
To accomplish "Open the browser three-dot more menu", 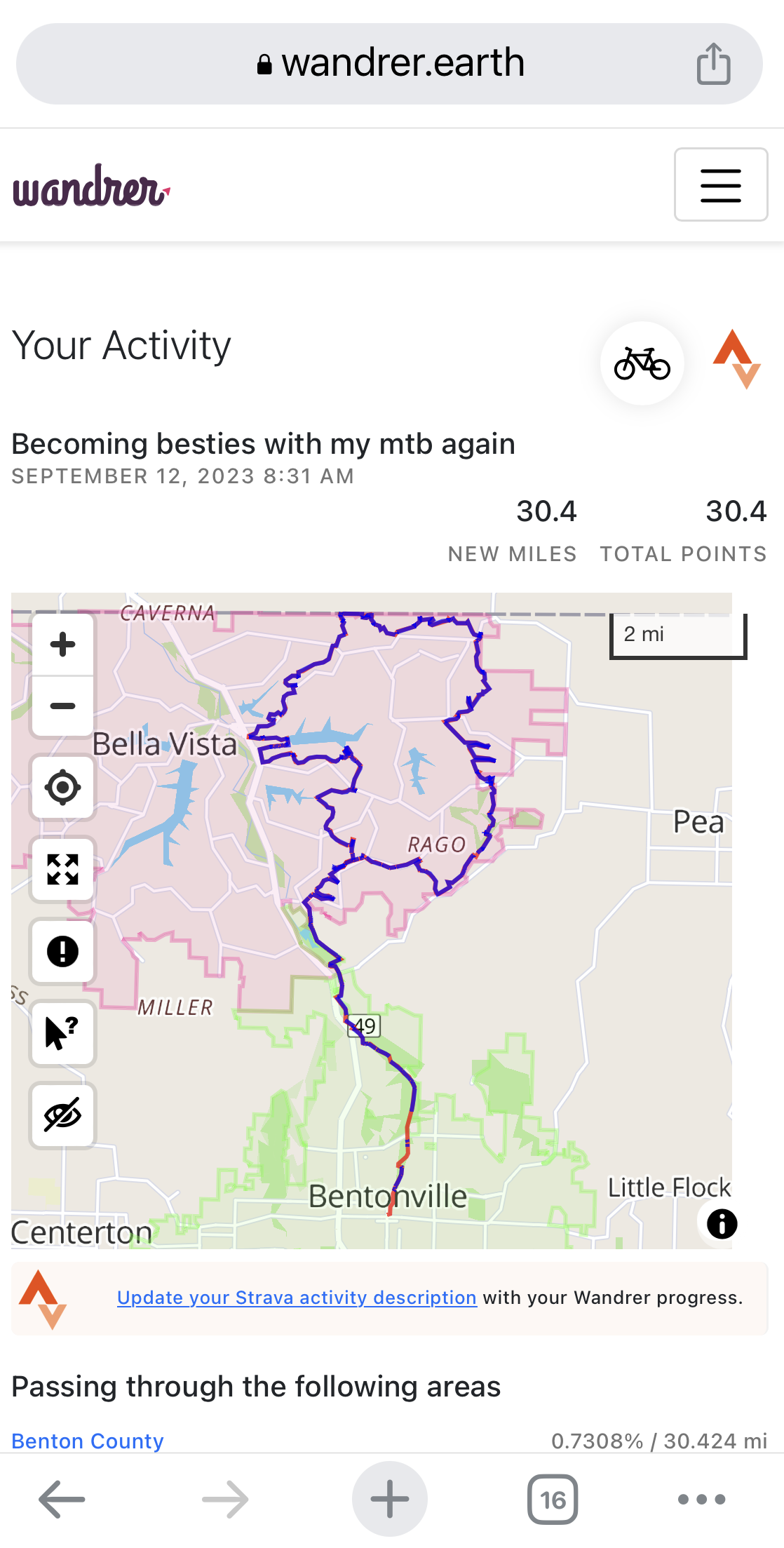I will pyautogui.click(x=701, y=1500).
